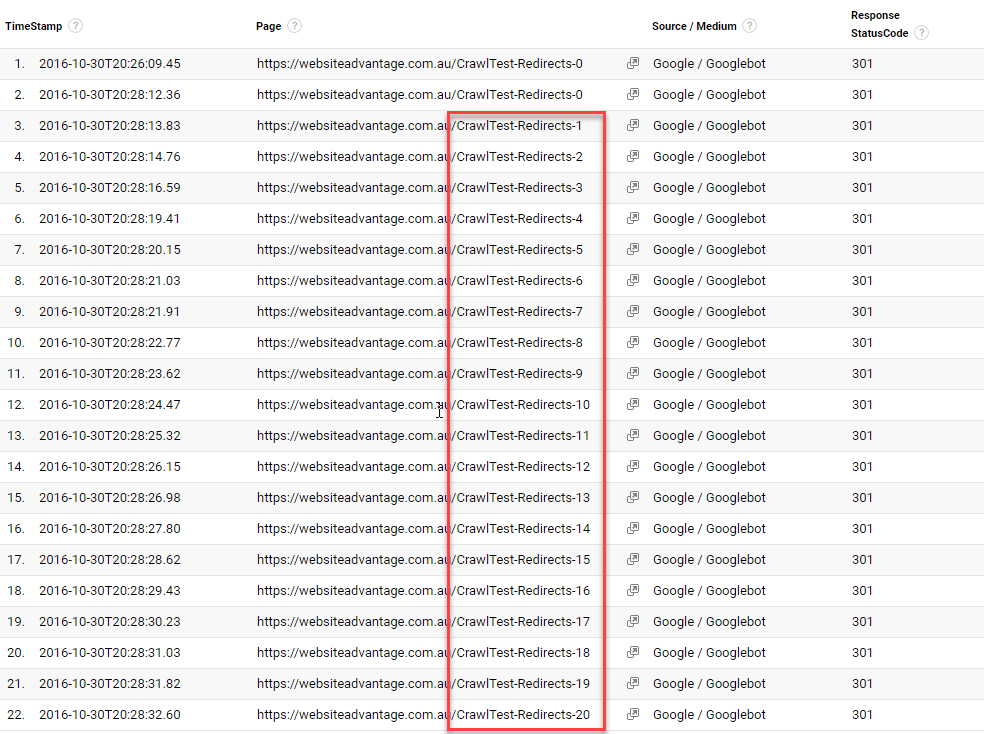Open external link icon for CrawlTest-Redirects-18
This screenshot has height=734, width=984.
[633, 652]
